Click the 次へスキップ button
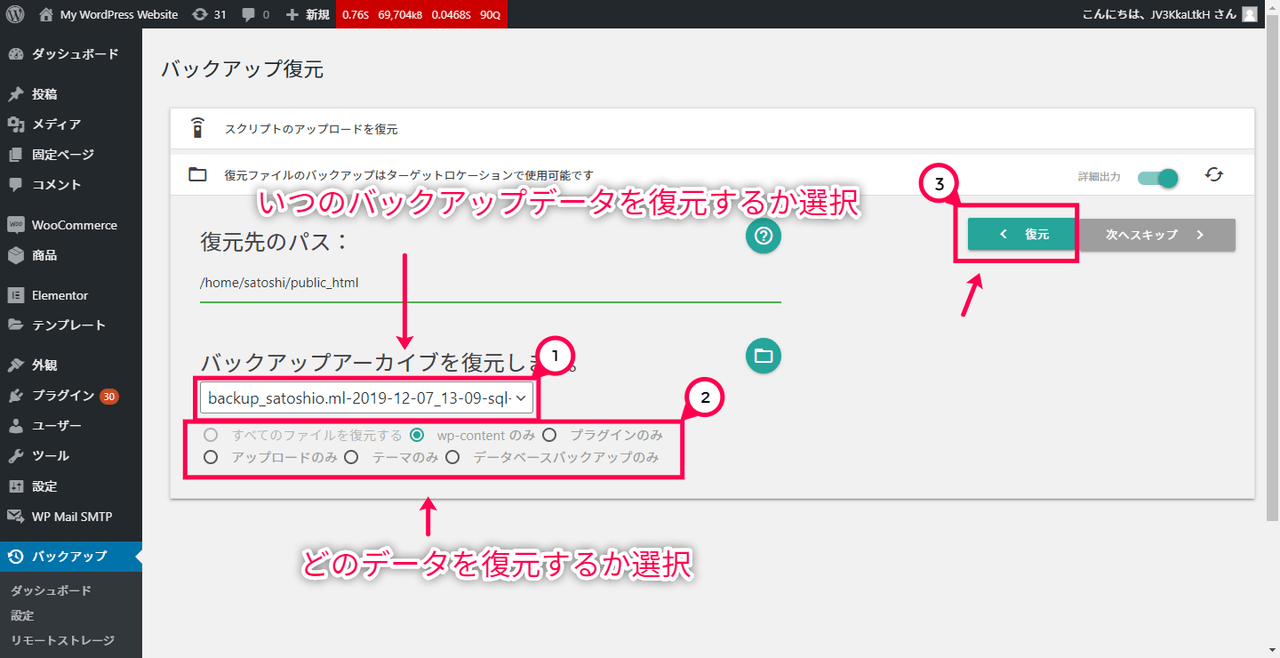The image size is (1280, 658). click(1156, 235)
